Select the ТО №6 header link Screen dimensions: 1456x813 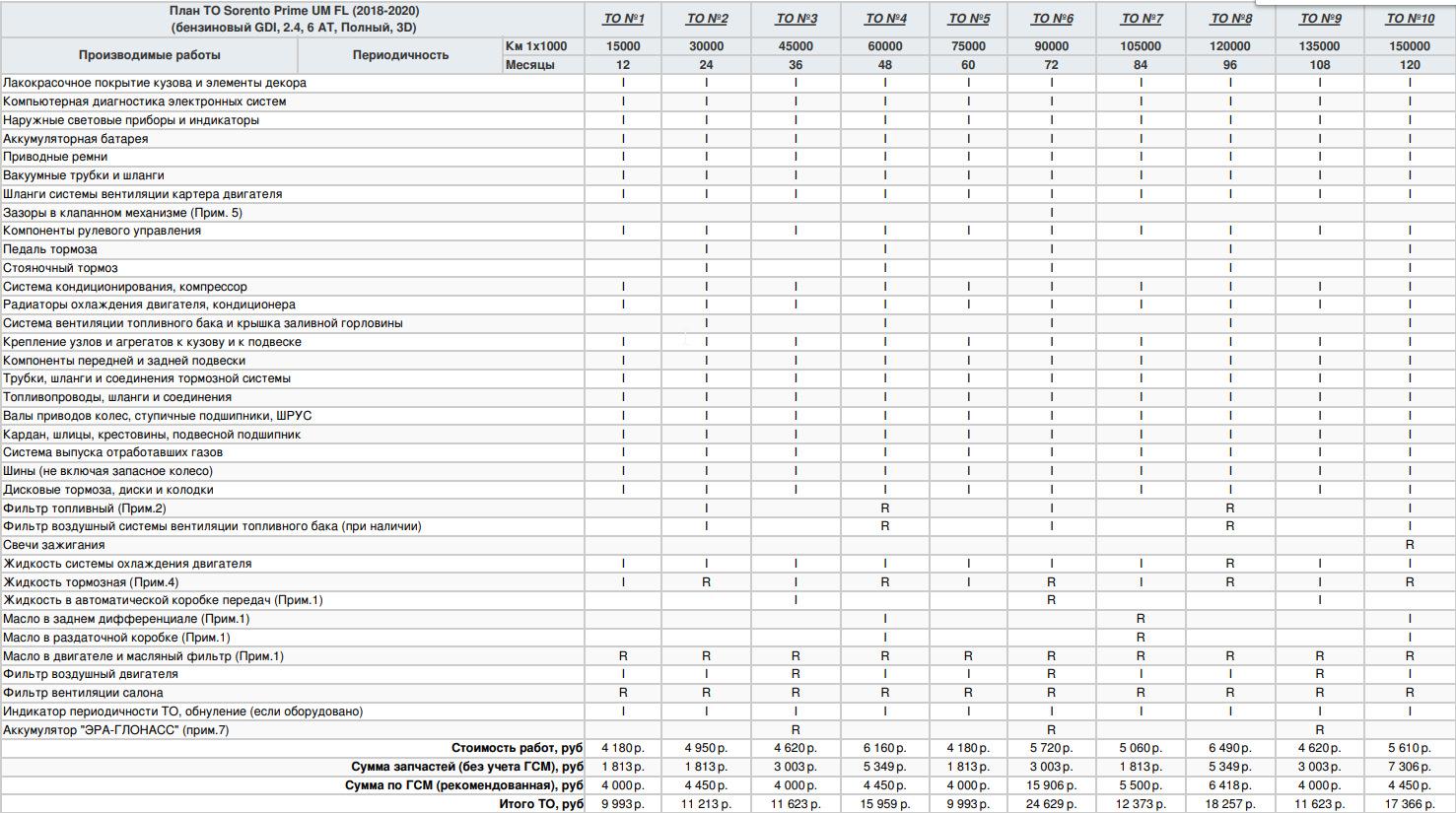pyautogui.click(x=1052, y=19)
